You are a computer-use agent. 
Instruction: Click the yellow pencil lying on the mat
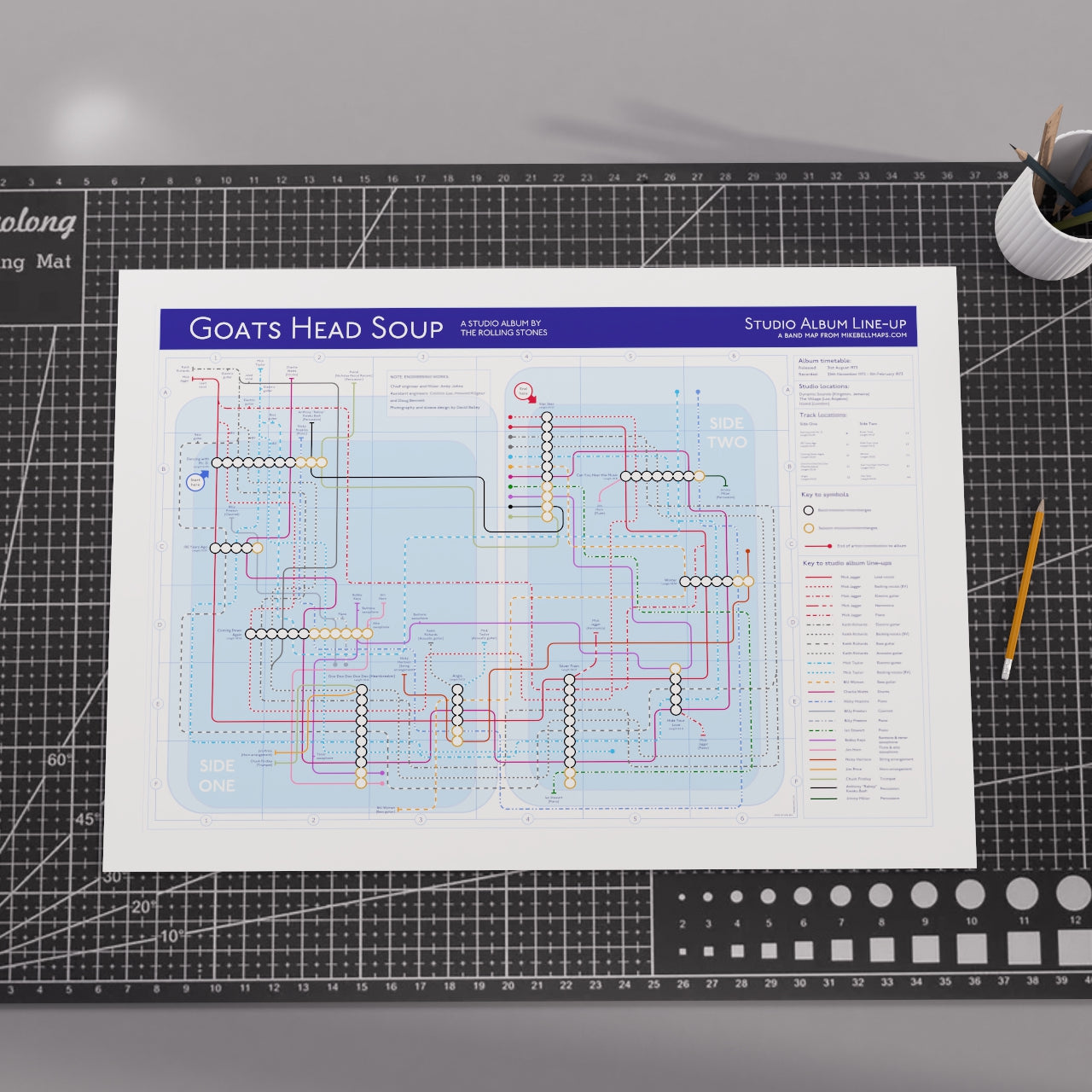coord(1024,590)
